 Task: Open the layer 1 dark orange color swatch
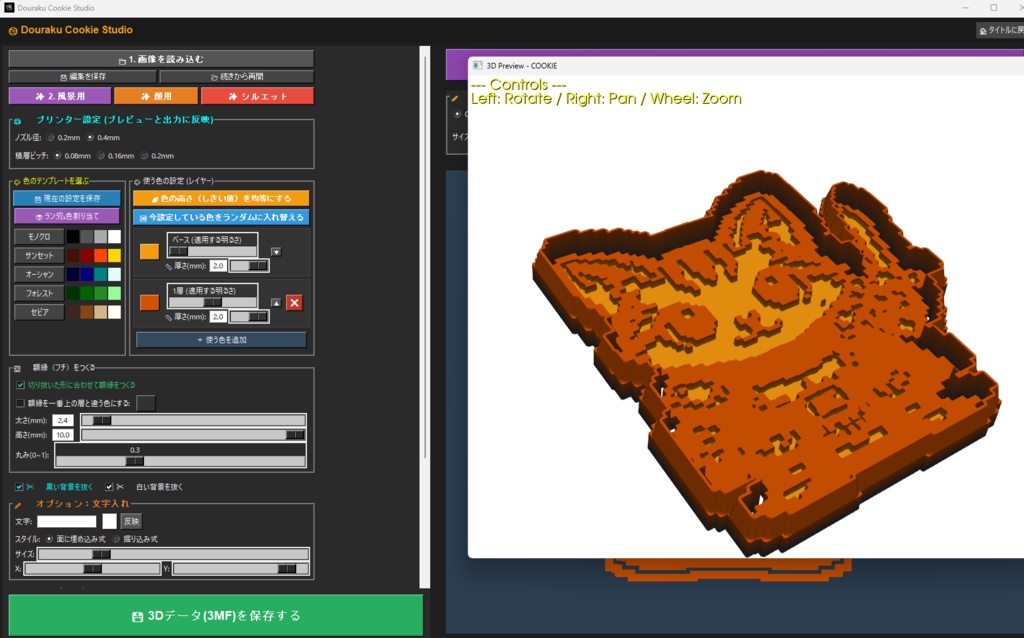click(150, 302)
